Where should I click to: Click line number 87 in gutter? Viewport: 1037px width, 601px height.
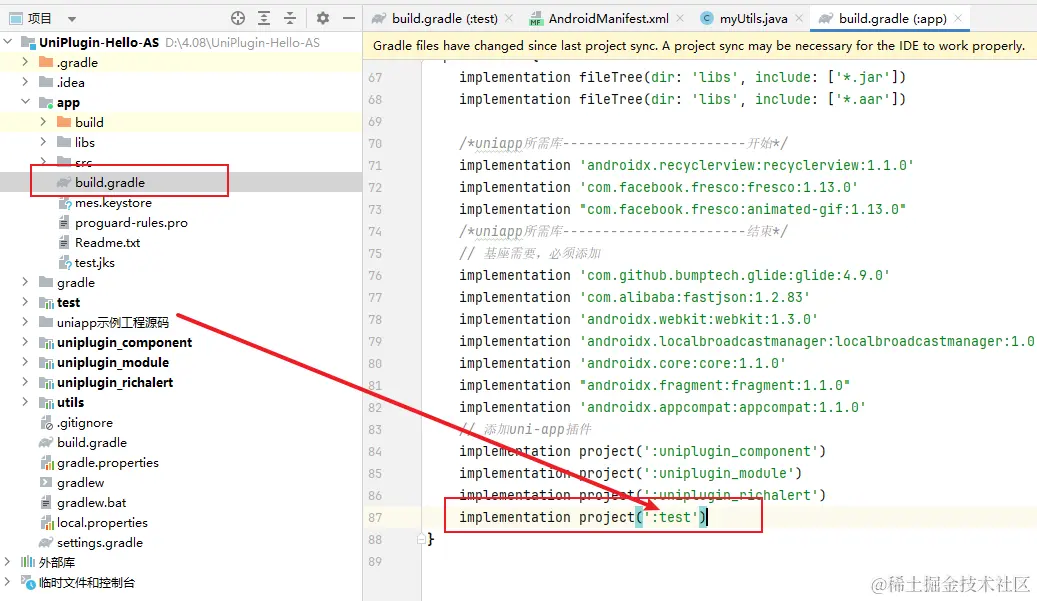(x=375, y=517)
